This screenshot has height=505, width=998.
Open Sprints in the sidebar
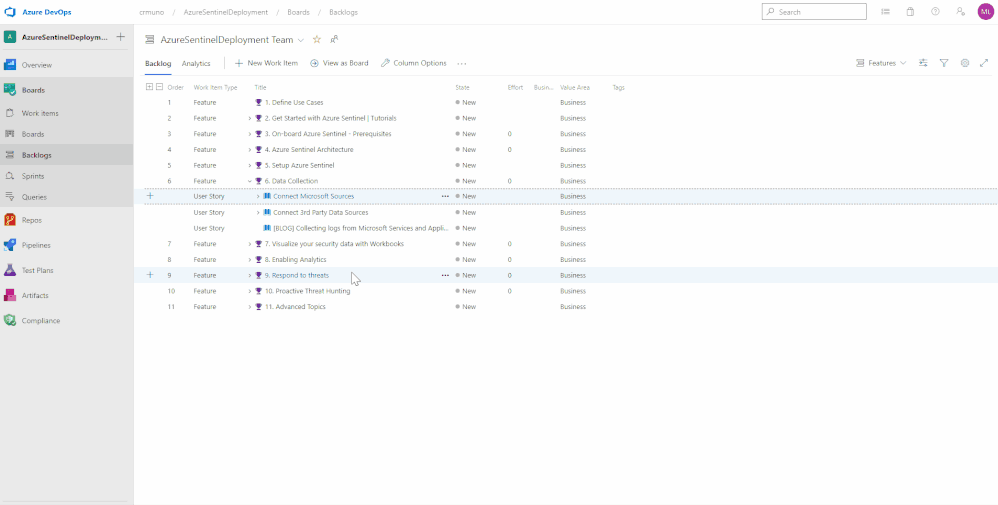coord(33,176)
